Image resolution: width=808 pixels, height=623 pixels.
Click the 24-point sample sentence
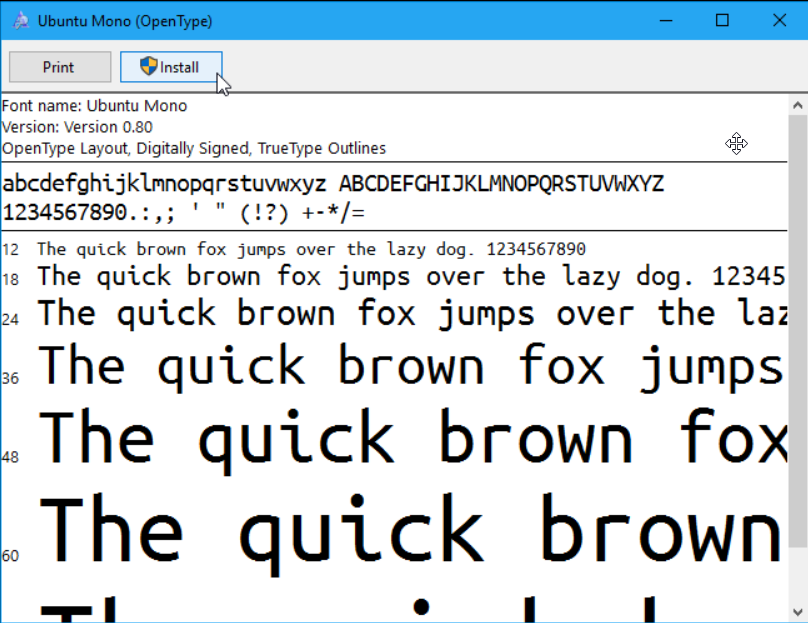coord(412,313)
